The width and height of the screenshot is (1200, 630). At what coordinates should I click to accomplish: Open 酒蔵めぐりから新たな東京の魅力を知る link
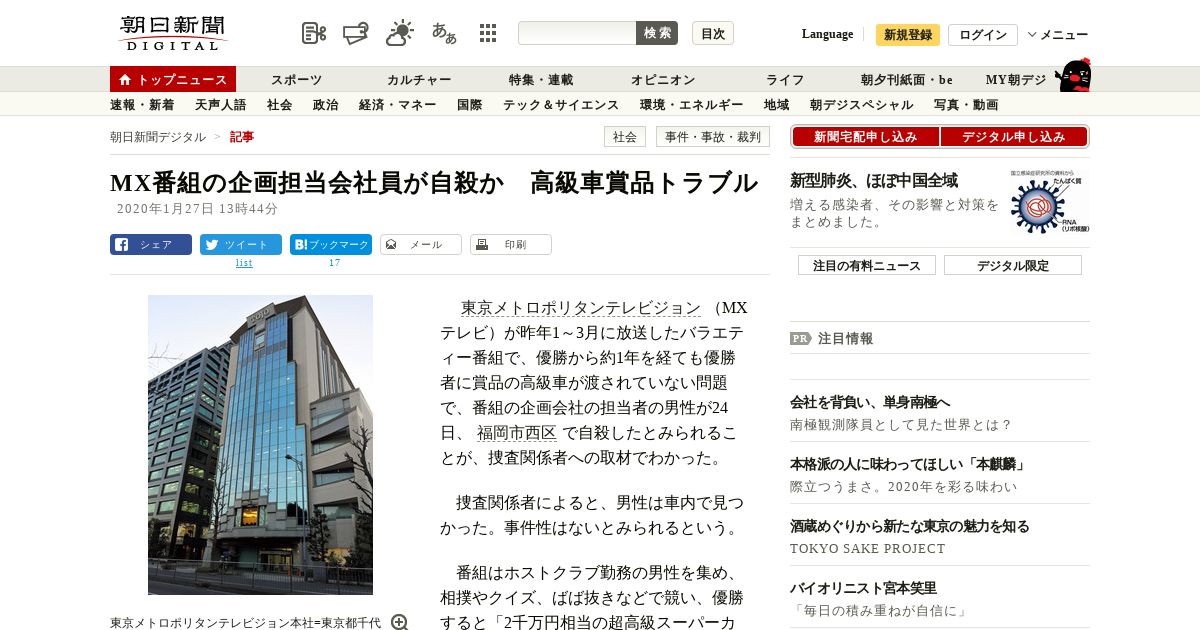pyautogui.click(x=909, y=526)
